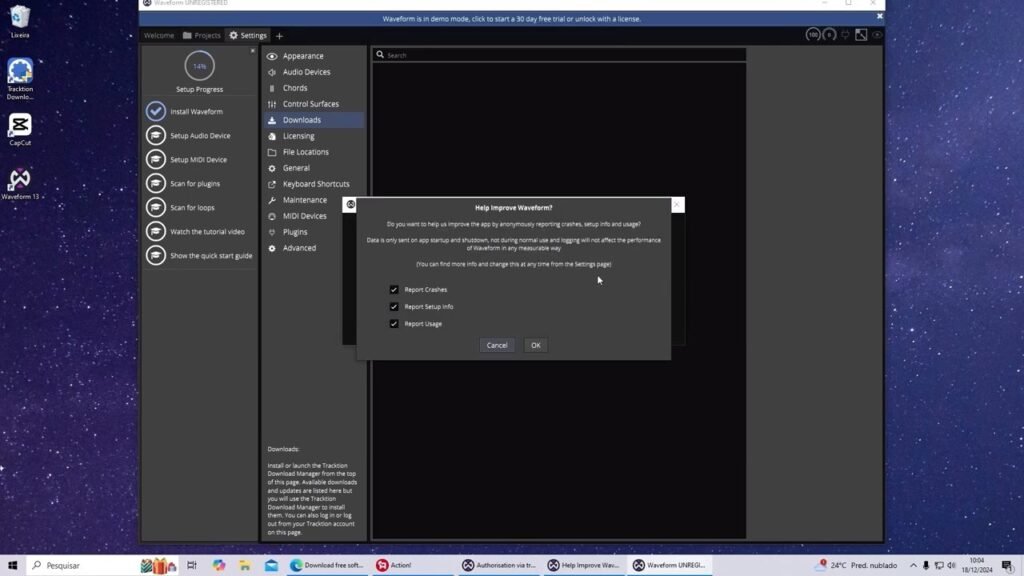The image size is (1024, 576).
Task: Click the General gear icon
Action: click(272, 168)
